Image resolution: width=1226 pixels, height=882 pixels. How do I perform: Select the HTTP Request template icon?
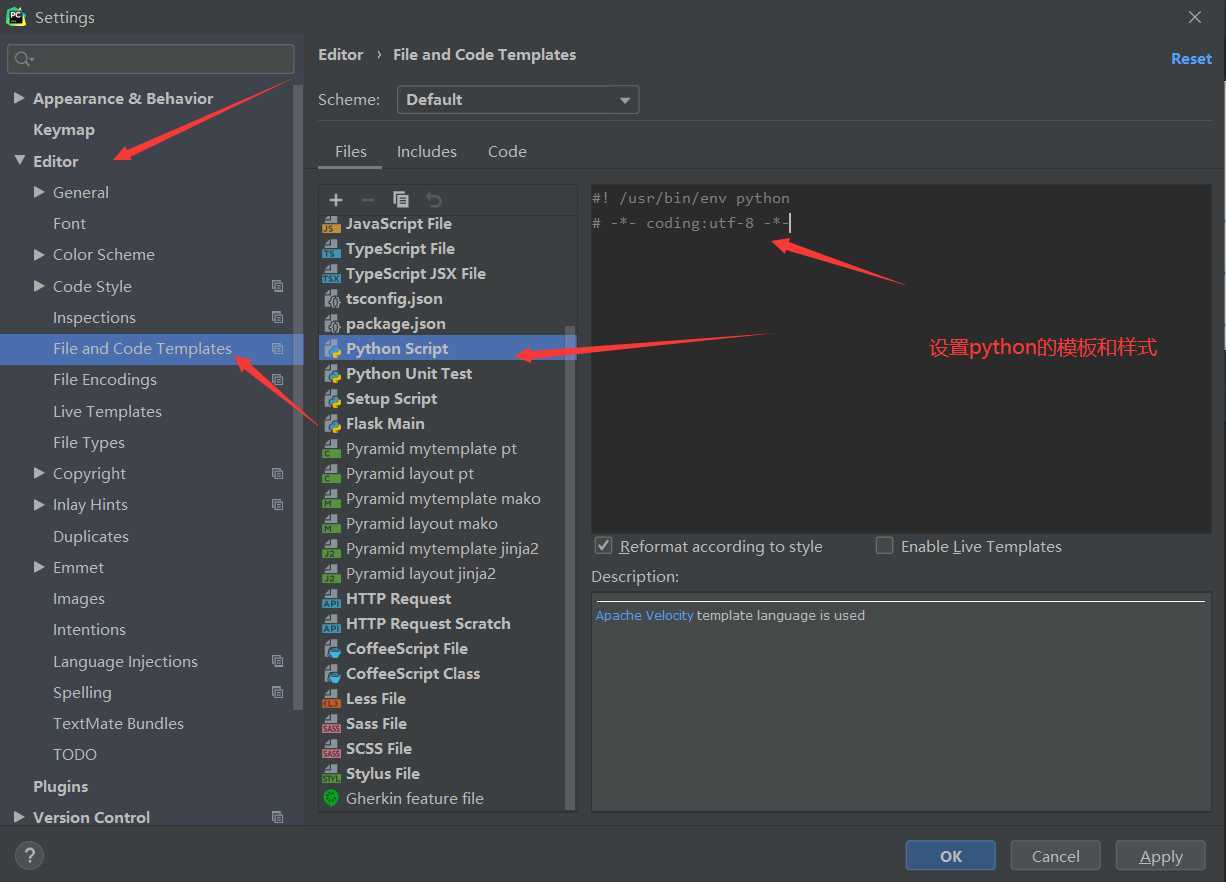point(331,599)
